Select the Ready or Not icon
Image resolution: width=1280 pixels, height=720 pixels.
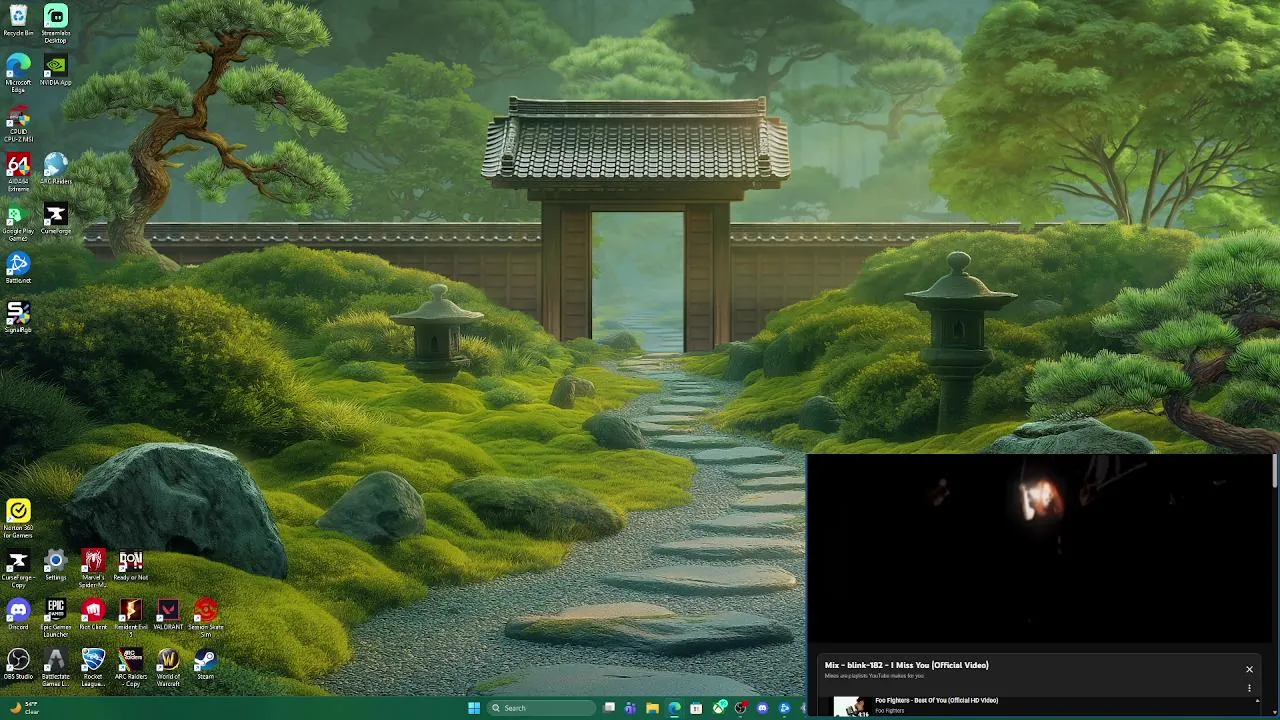(131, 565)
